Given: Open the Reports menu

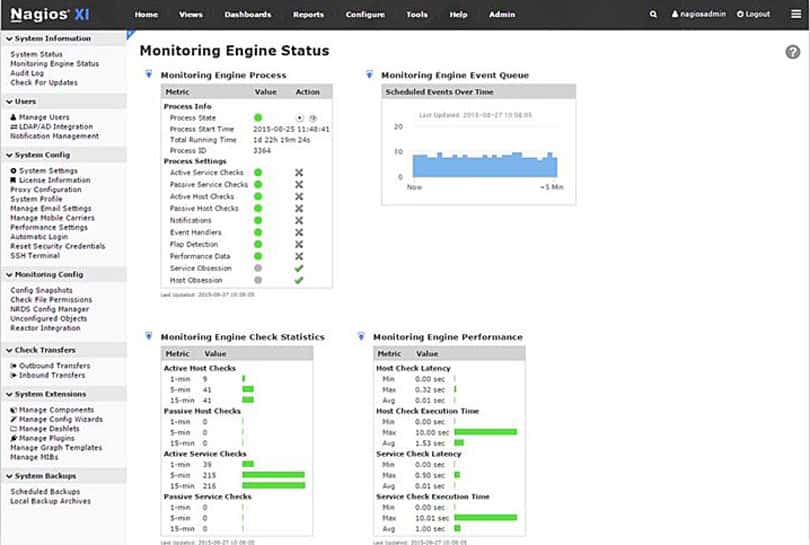Looking at the screenshot, I should pyautogui.click(x=308, y=14).
